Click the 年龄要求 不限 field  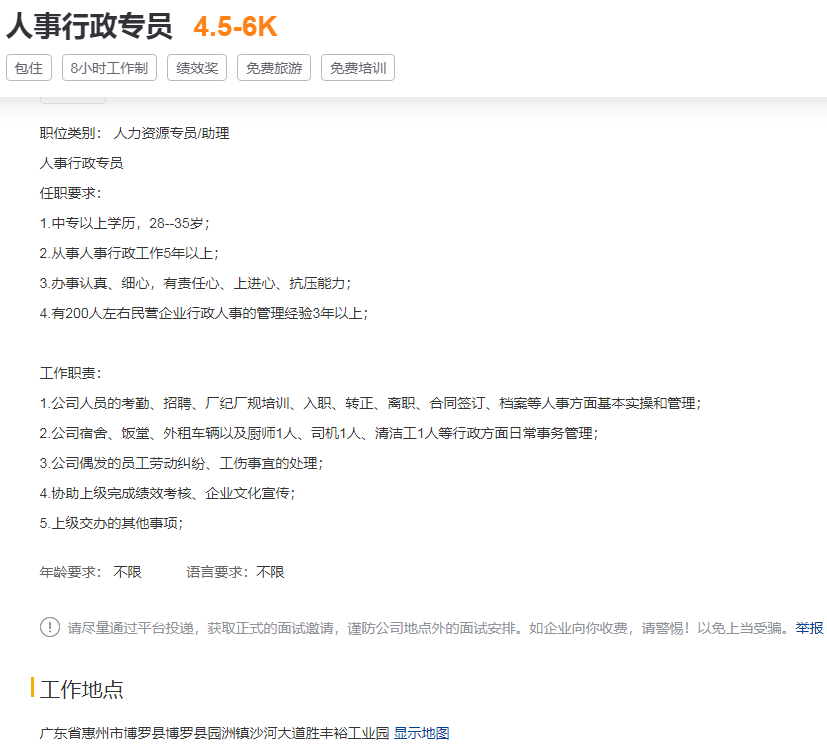click(91, 572)
